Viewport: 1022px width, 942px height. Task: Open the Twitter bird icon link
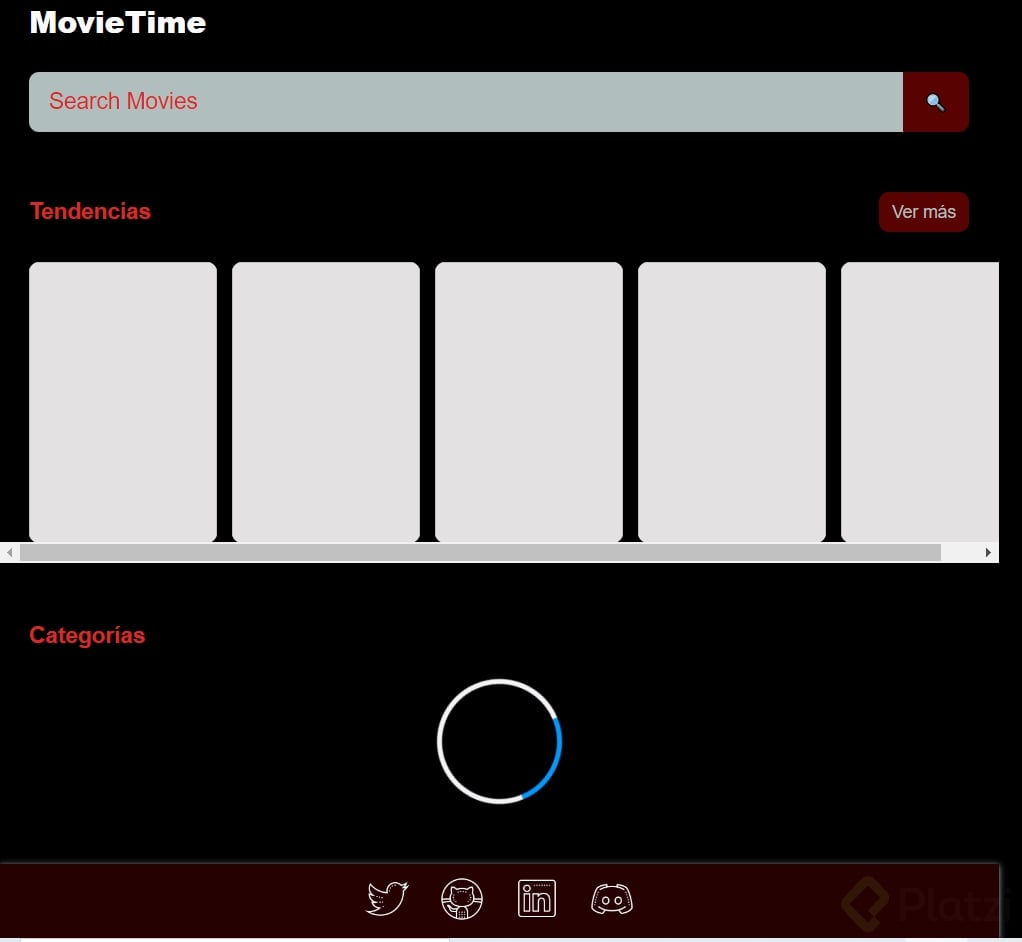(x=387, y=898)
